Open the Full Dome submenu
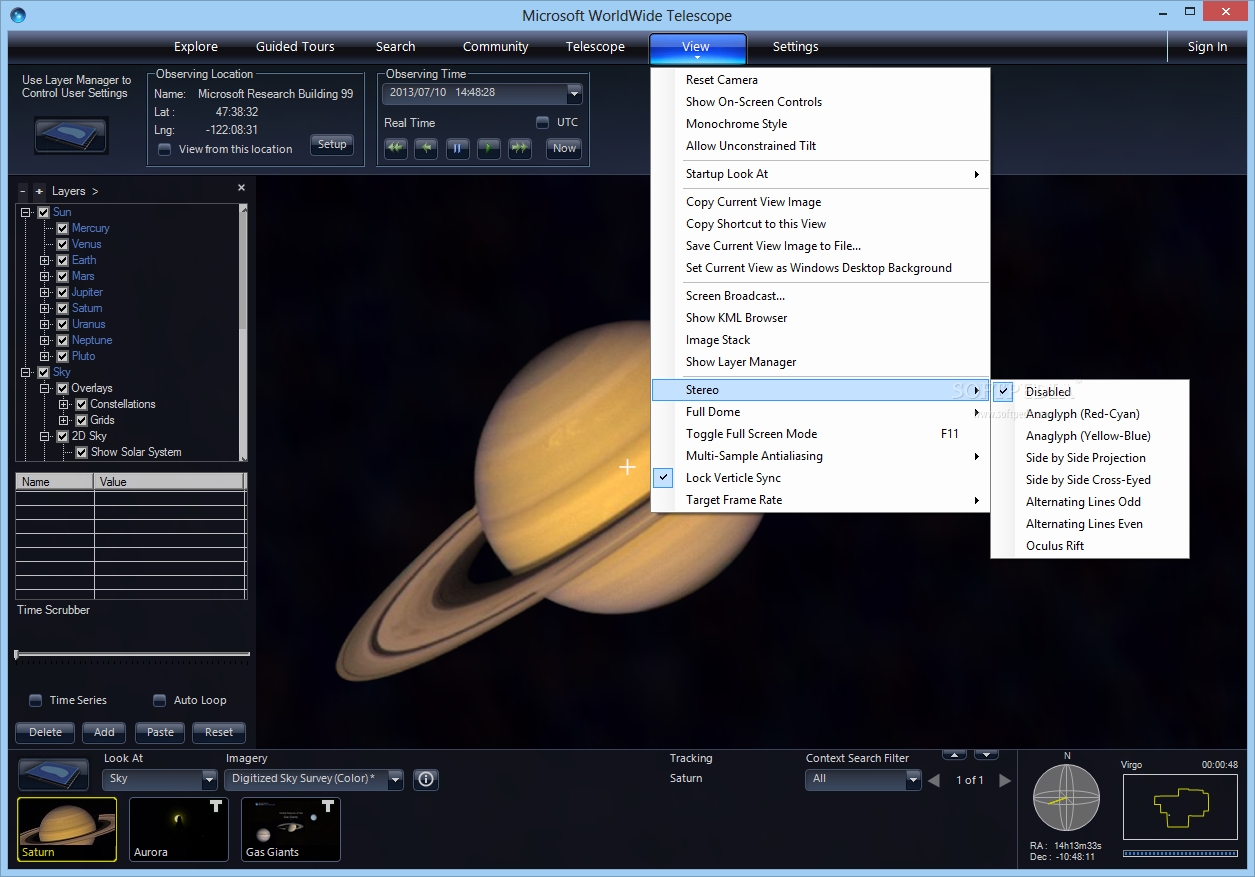This screenshot has width=1255, height=877. coord(820,412)
